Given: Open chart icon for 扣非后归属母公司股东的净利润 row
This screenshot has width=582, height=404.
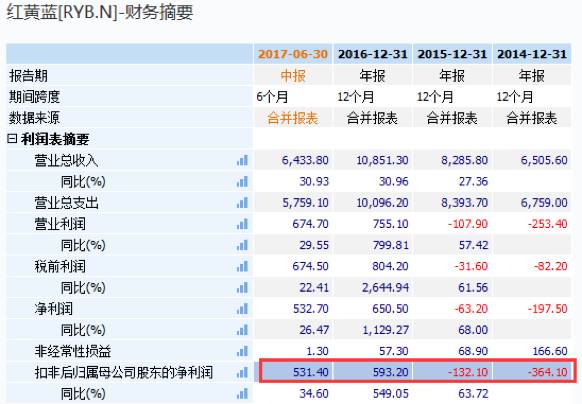Looking at the screenshot, I should click(242, 372).
